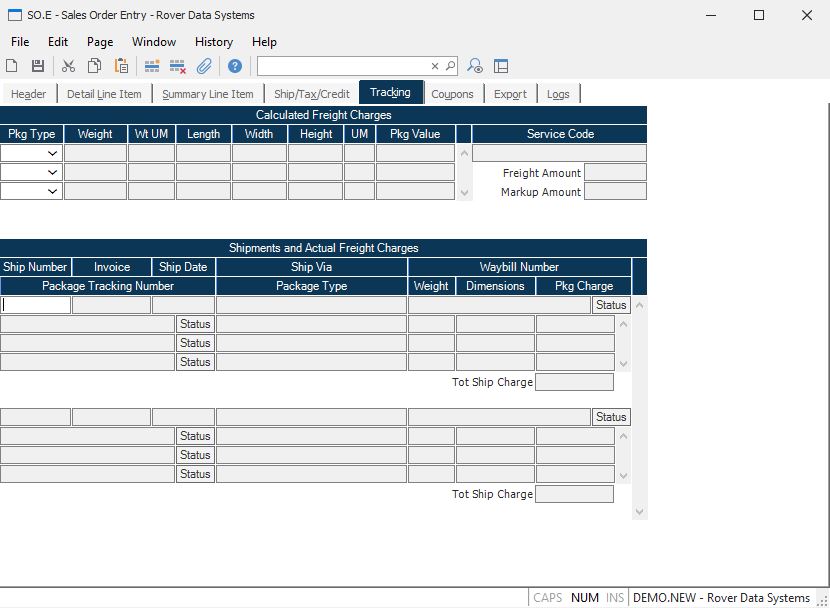Viewport: 830px width, 608px height.
Task: Click the Paste clipboard icon
Action: [x=121, y=66]
